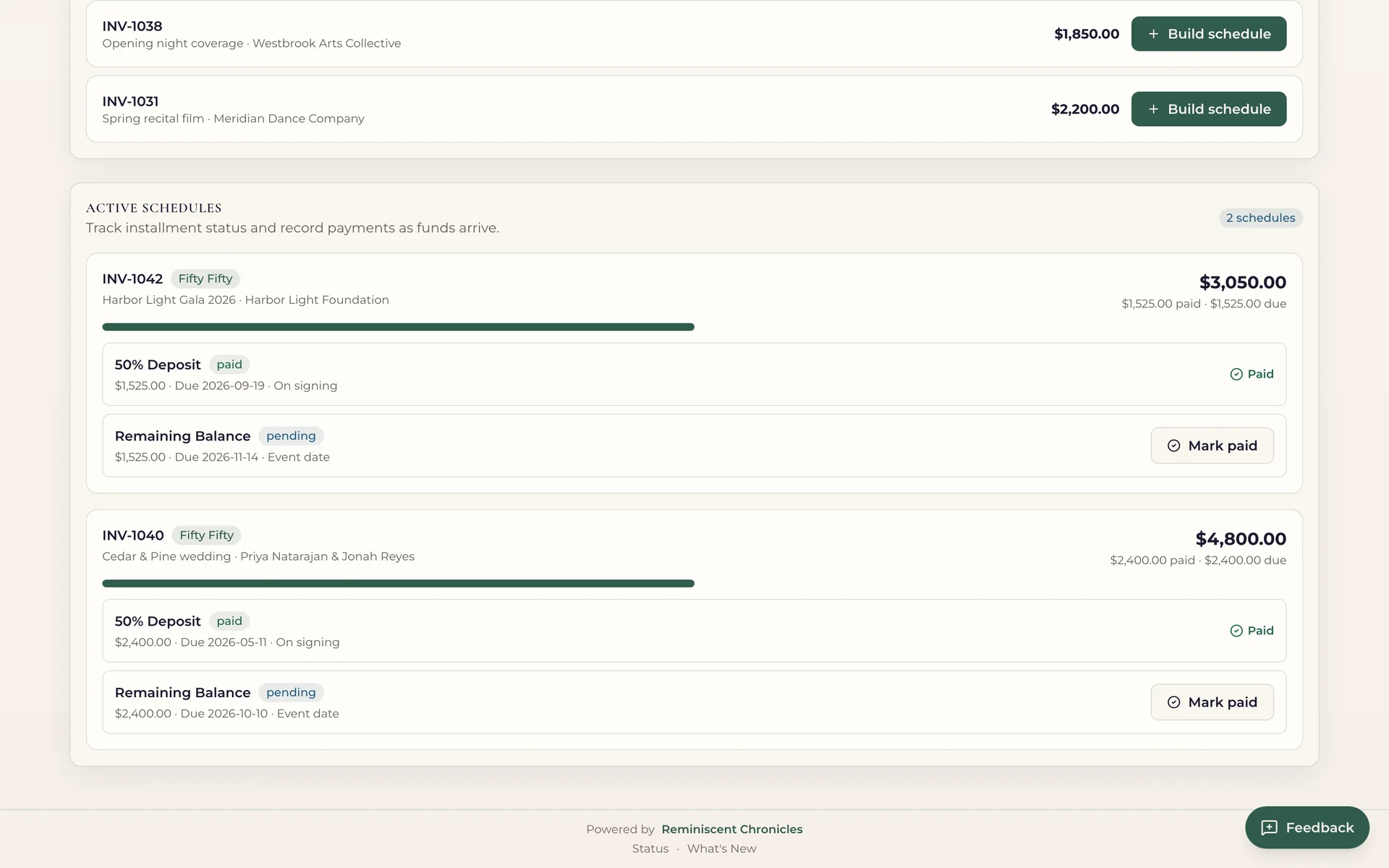Click 'Spring recital film · Meridian Dance Company'
The image size is (1389, 868).
pyautogui.click(x=233, y=119)
